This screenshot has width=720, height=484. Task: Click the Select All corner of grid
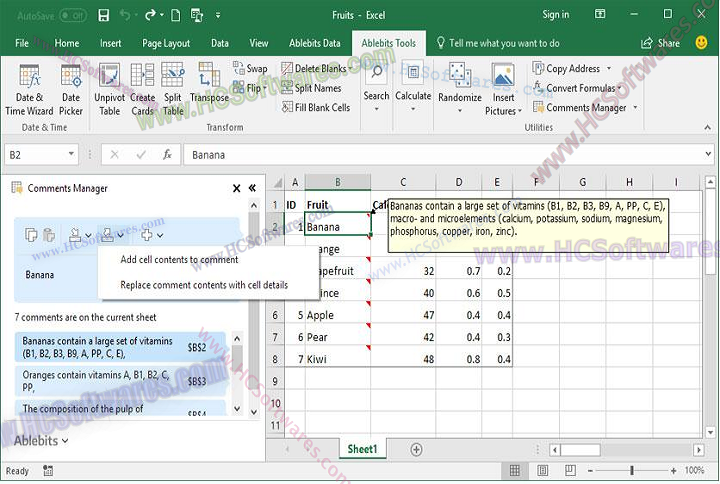point(277,182)
